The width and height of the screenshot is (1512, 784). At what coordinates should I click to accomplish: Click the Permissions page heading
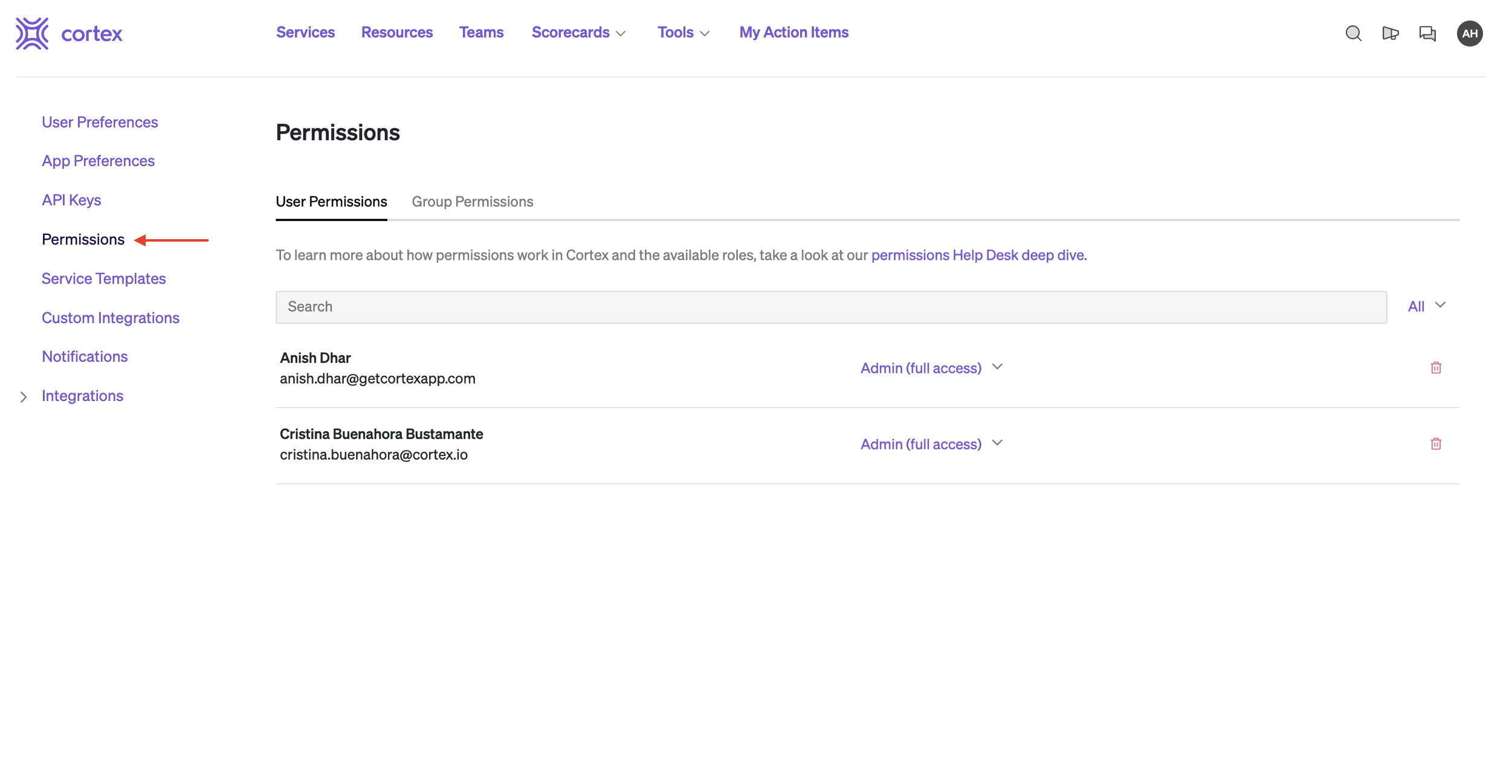[x=337, y=133]
